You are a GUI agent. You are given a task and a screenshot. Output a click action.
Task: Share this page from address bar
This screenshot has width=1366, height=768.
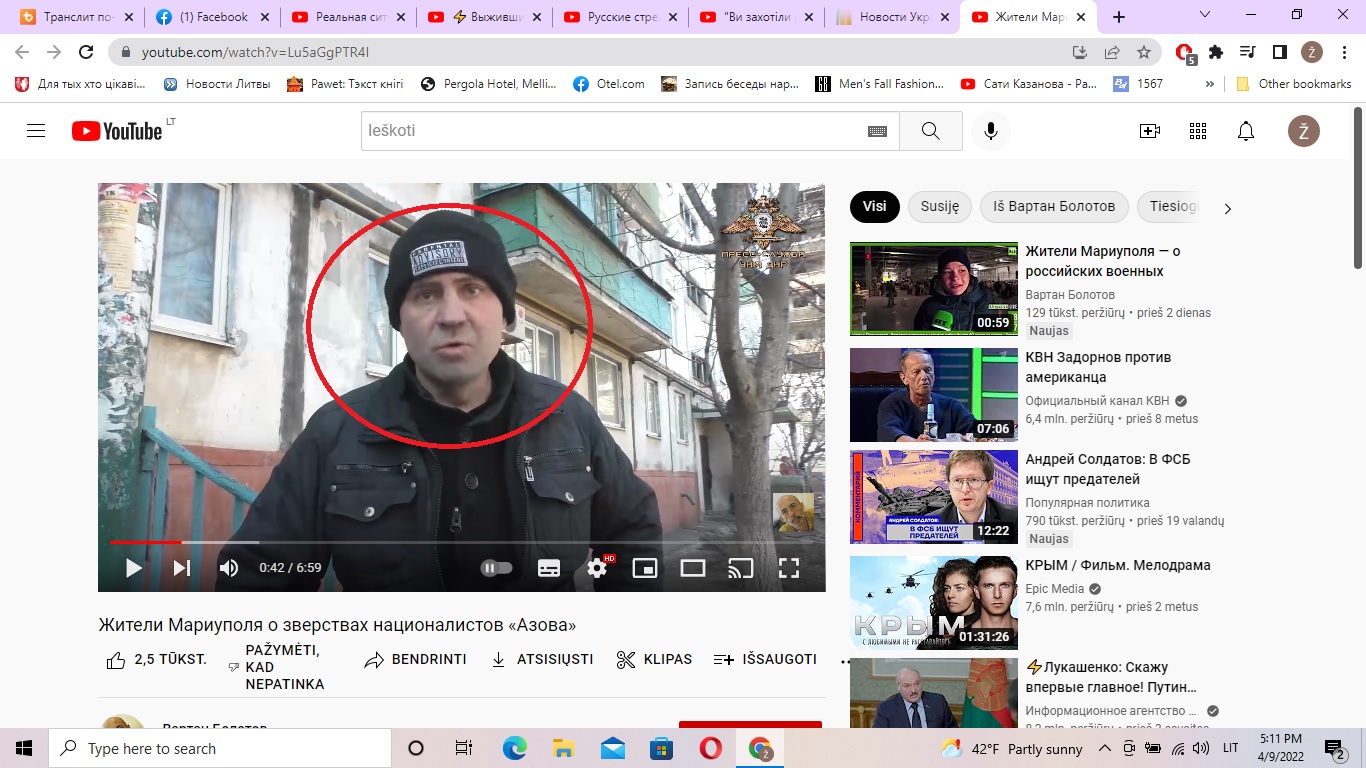[1111, 52]
